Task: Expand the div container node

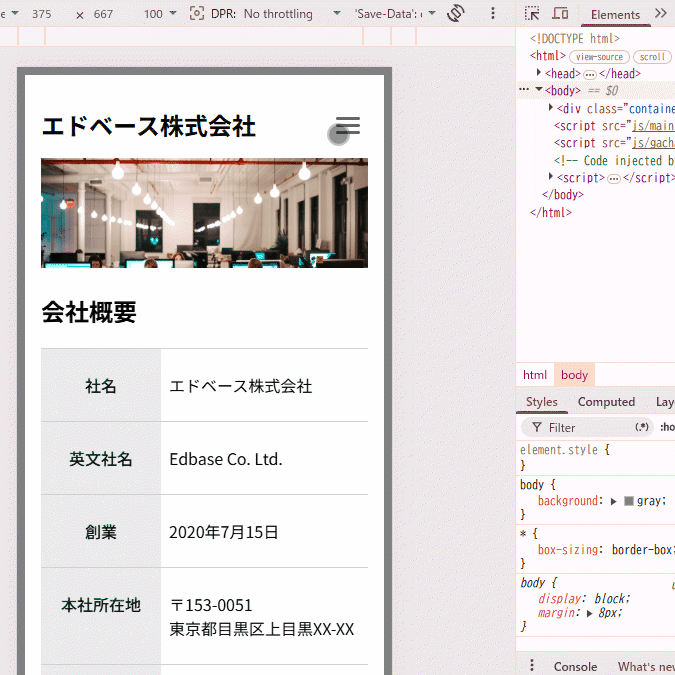Action: pos(551,107)
